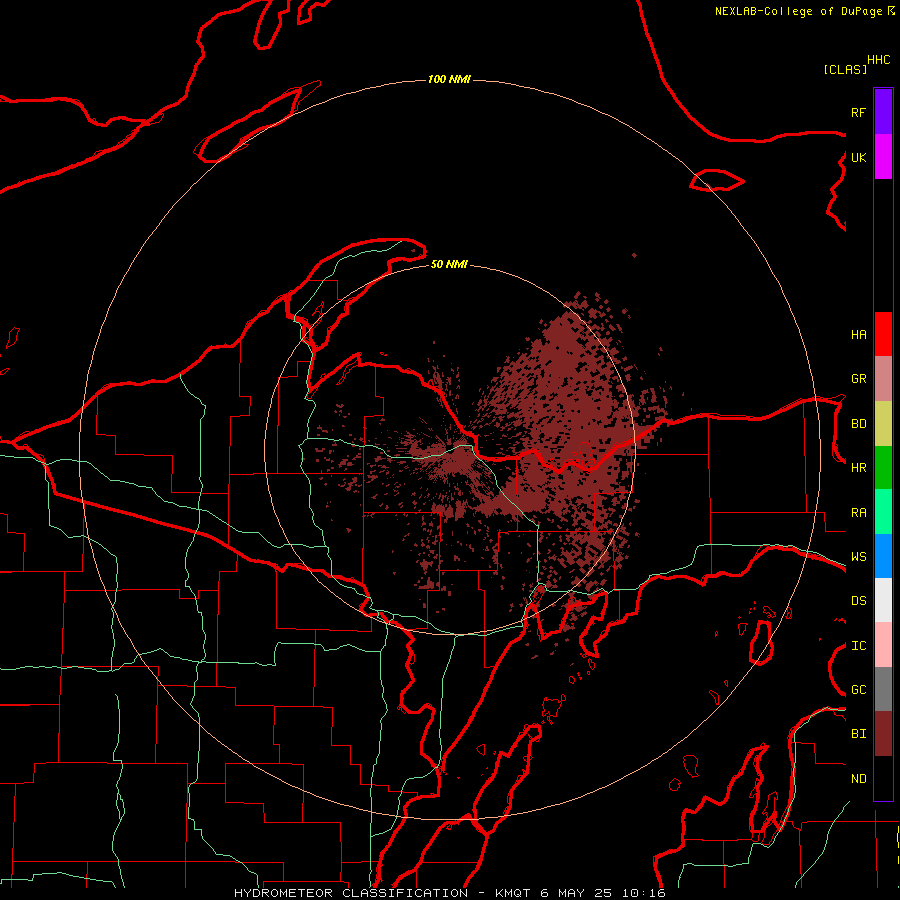Screen dimensions: 900x900
Task: Click the white DS legend swatch
Action: 883,600
